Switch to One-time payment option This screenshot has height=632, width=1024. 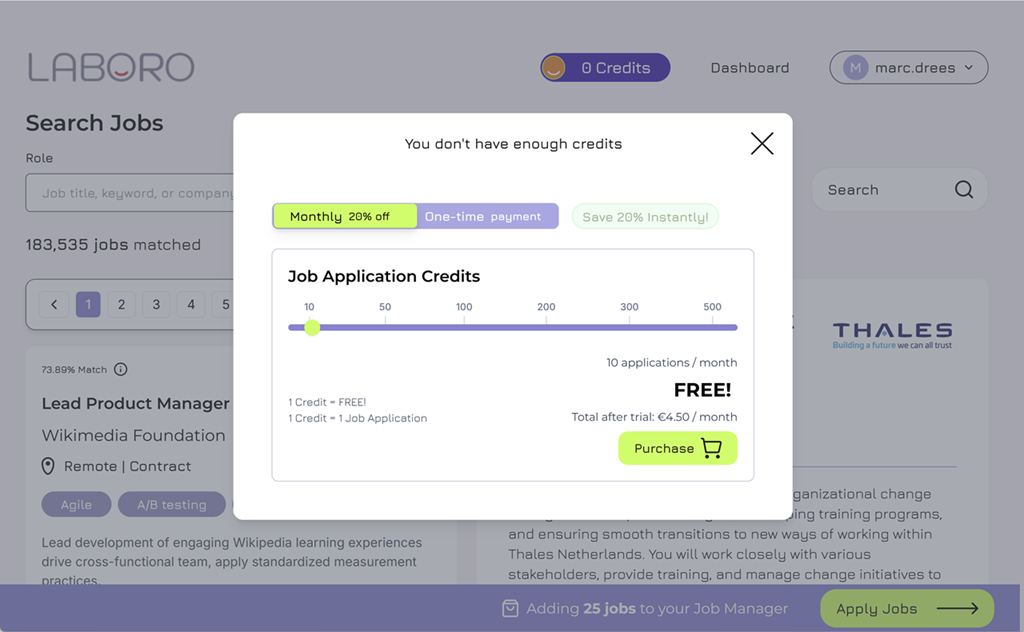point(487,216)
